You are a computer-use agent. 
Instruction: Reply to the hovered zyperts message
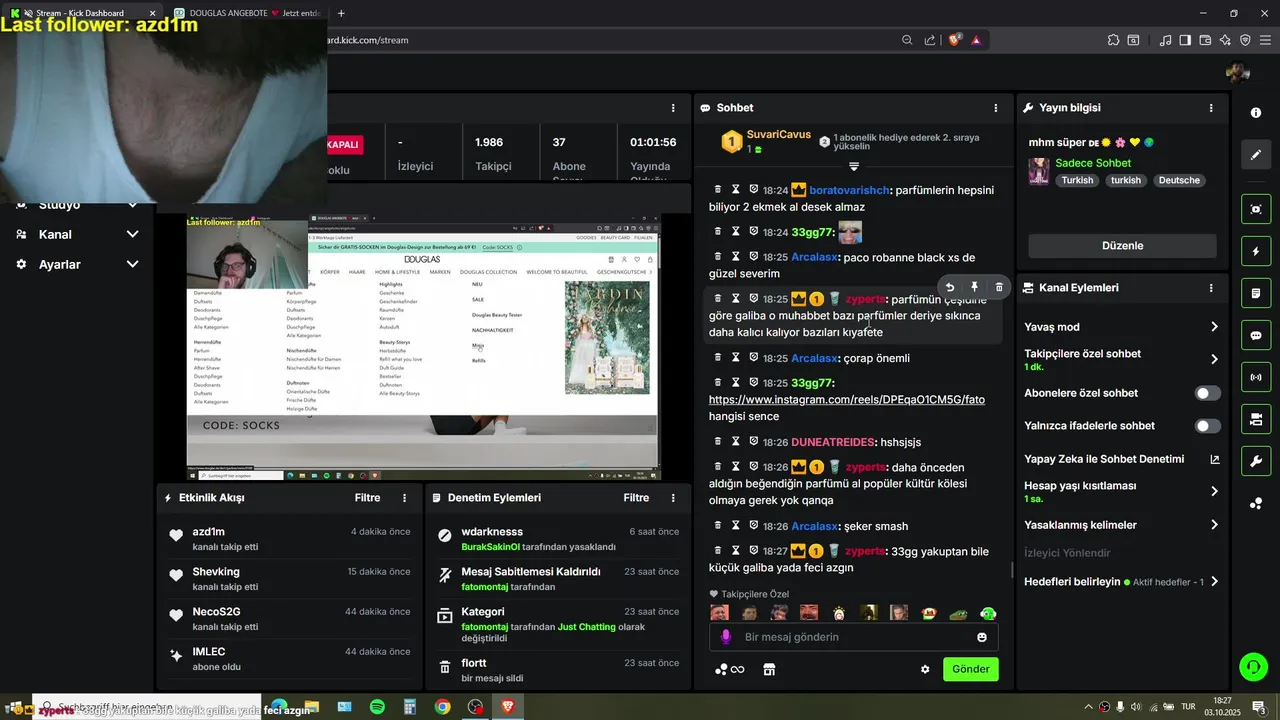click(x=950, y=287)
